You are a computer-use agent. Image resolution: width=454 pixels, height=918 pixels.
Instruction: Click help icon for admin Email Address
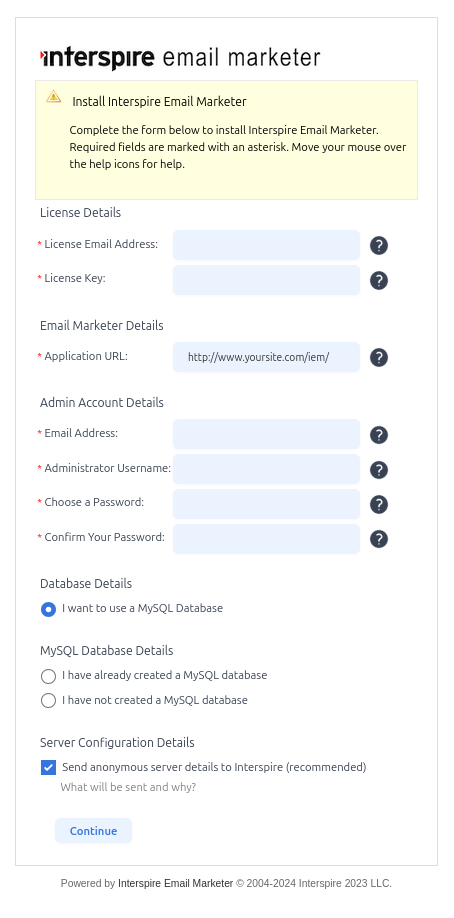pyautogui.click(x=379, y=435)
